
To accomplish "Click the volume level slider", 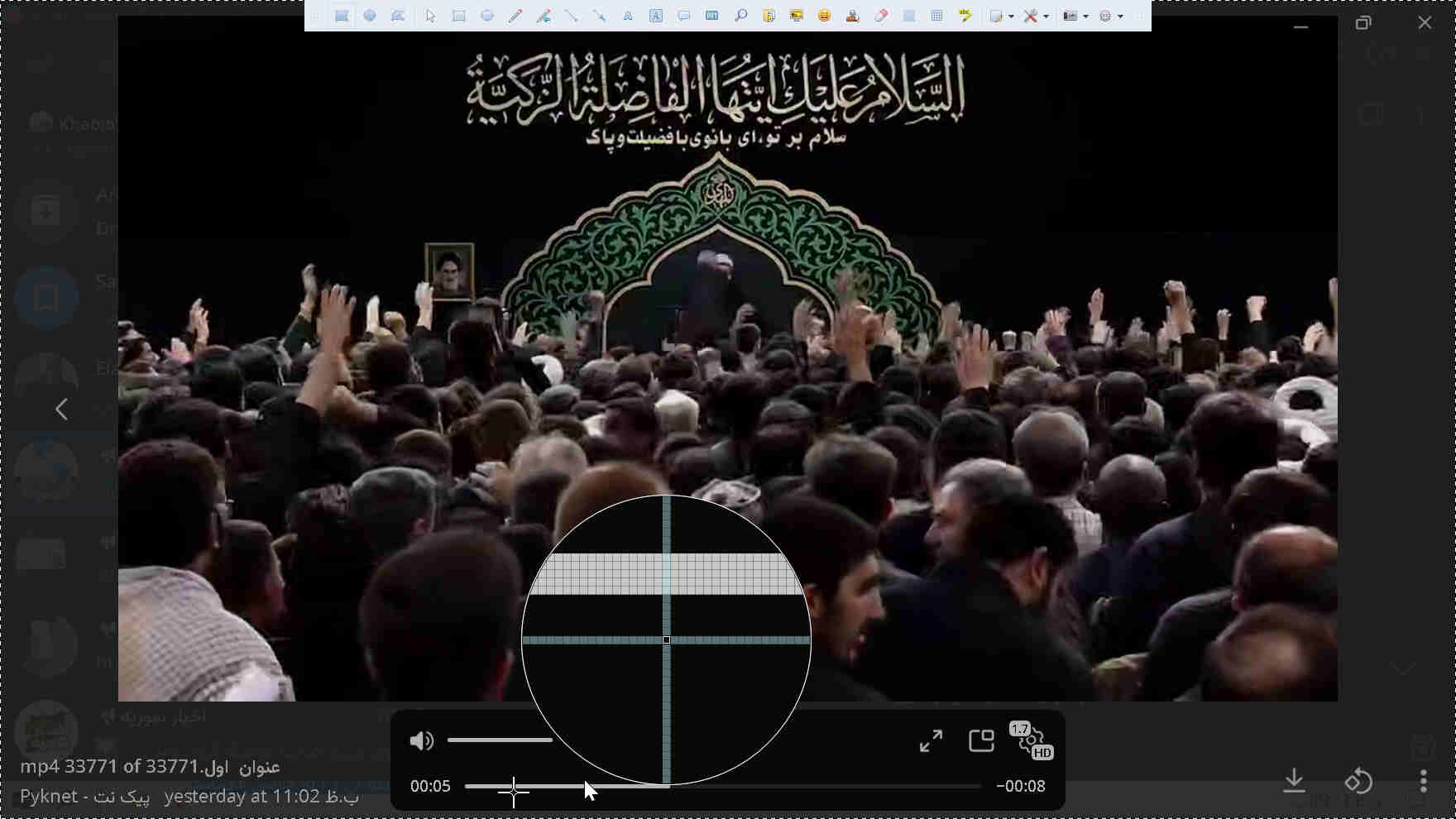I will pyautogui.click(x=500, y=740).
